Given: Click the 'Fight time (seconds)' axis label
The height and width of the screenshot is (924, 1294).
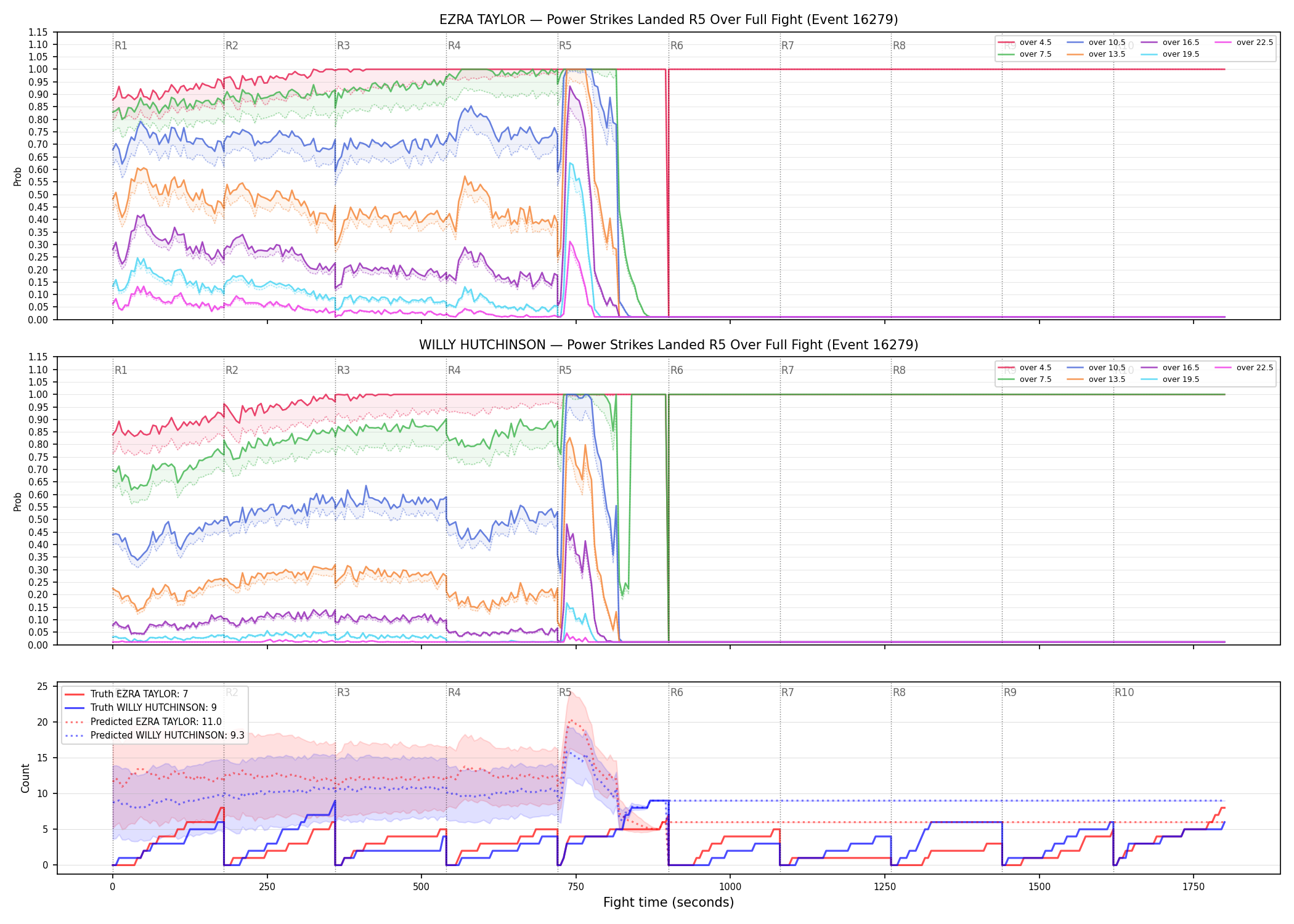Looking at the screenshot, I should [x=669, y=902].
